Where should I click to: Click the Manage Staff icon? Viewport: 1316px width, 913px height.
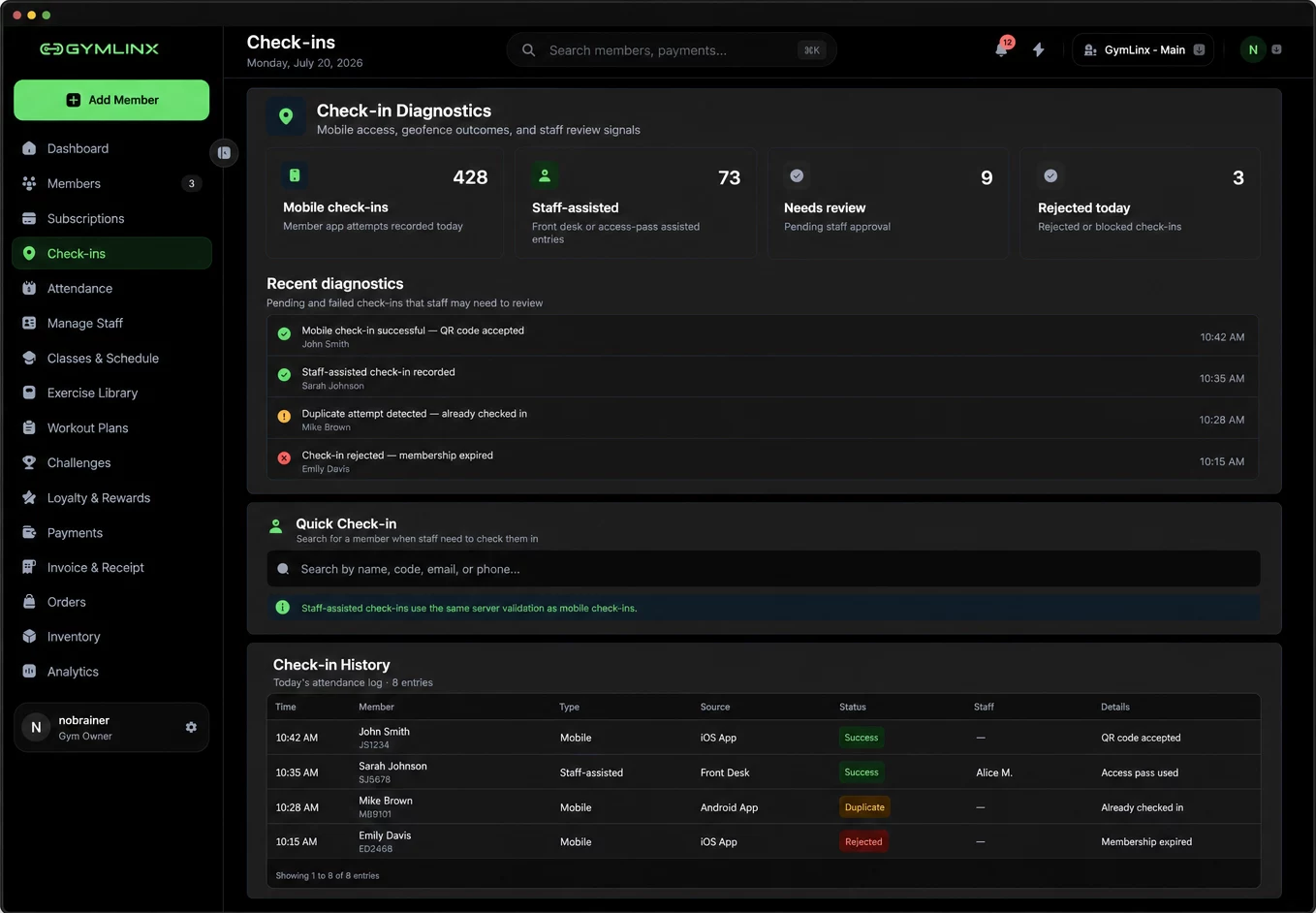coord(29,323)
